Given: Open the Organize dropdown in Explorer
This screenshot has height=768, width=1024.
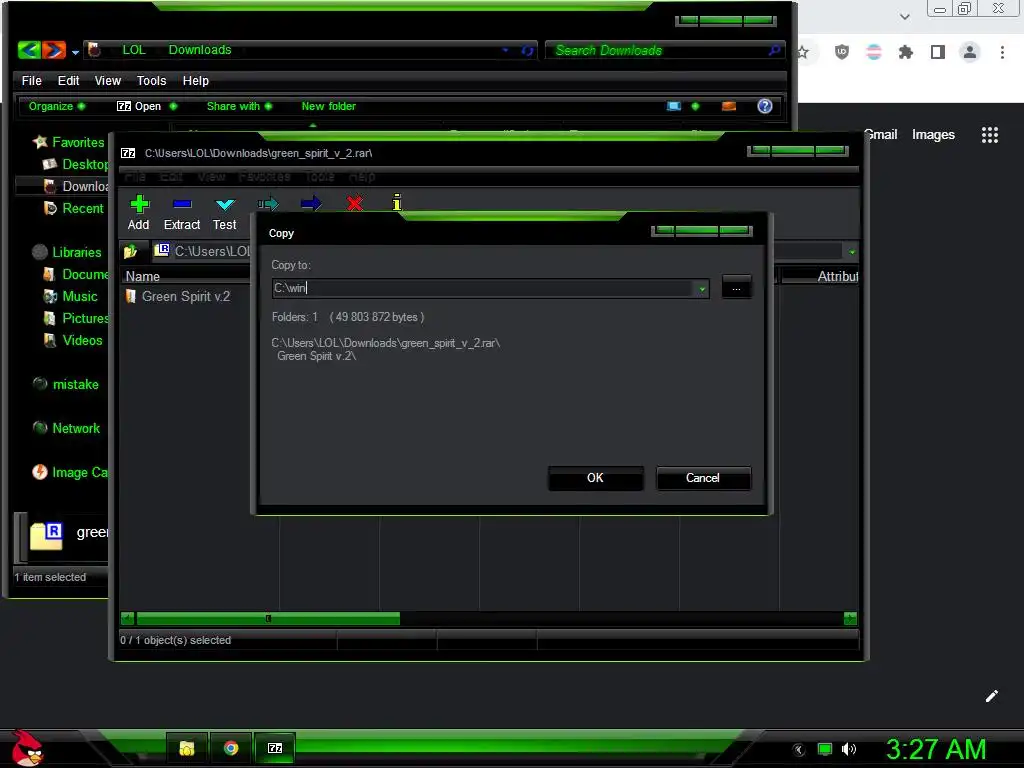Looking at the screenshot, I should 56,106.
